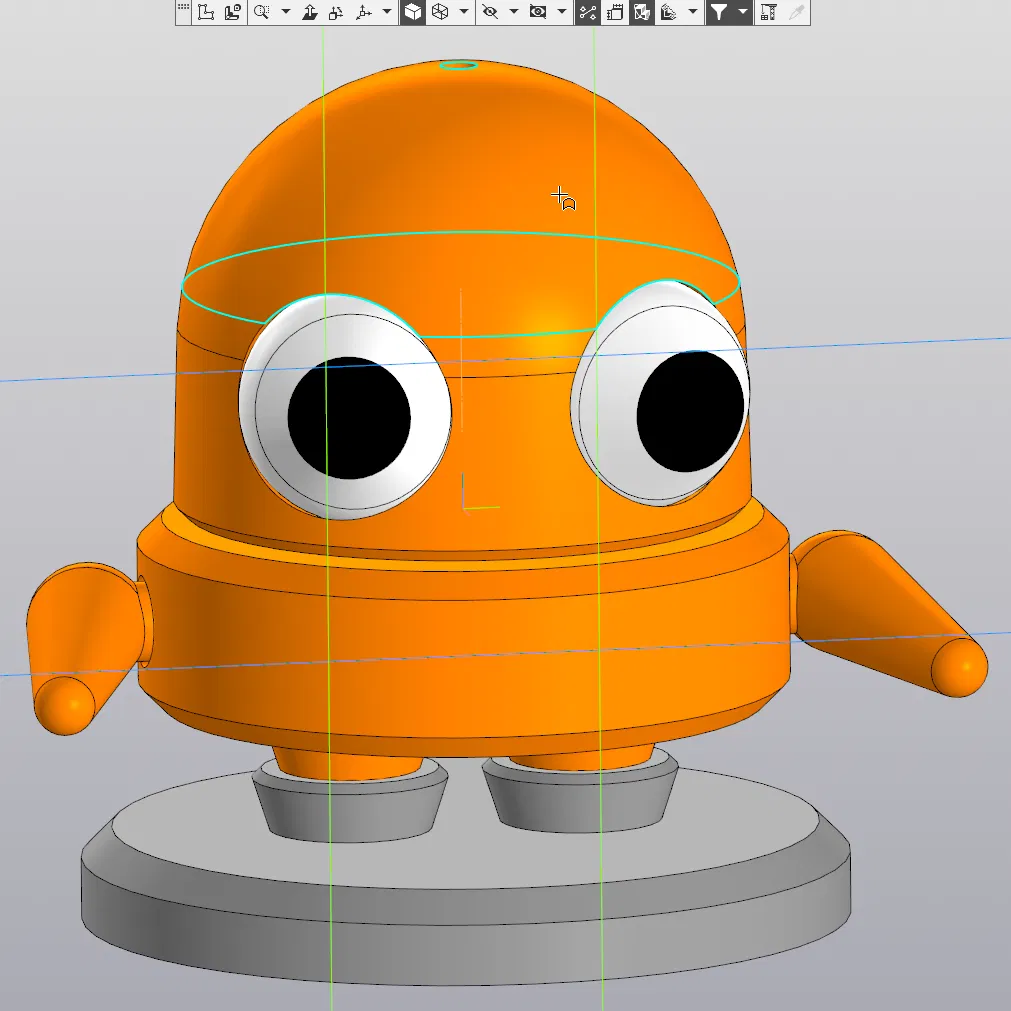Toggle the constraints display node icon

(x=587, y=12)
